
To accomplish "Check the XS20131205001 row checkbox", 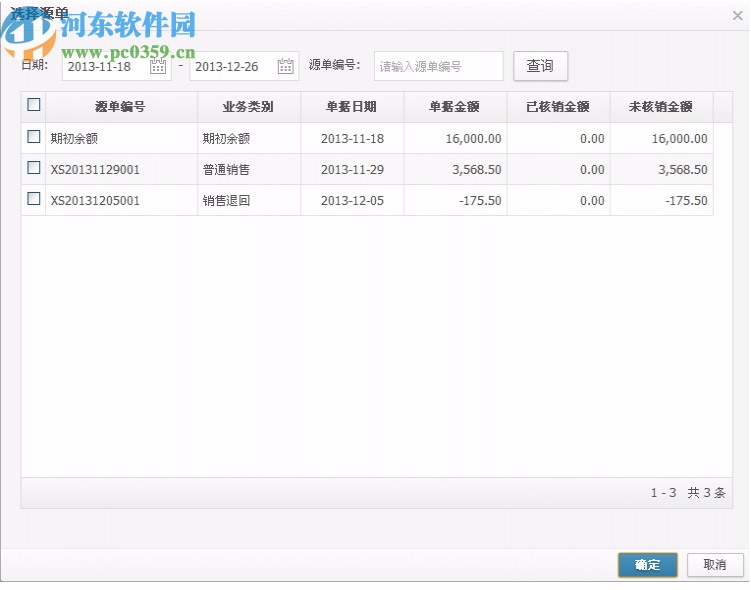I will 34,199.
